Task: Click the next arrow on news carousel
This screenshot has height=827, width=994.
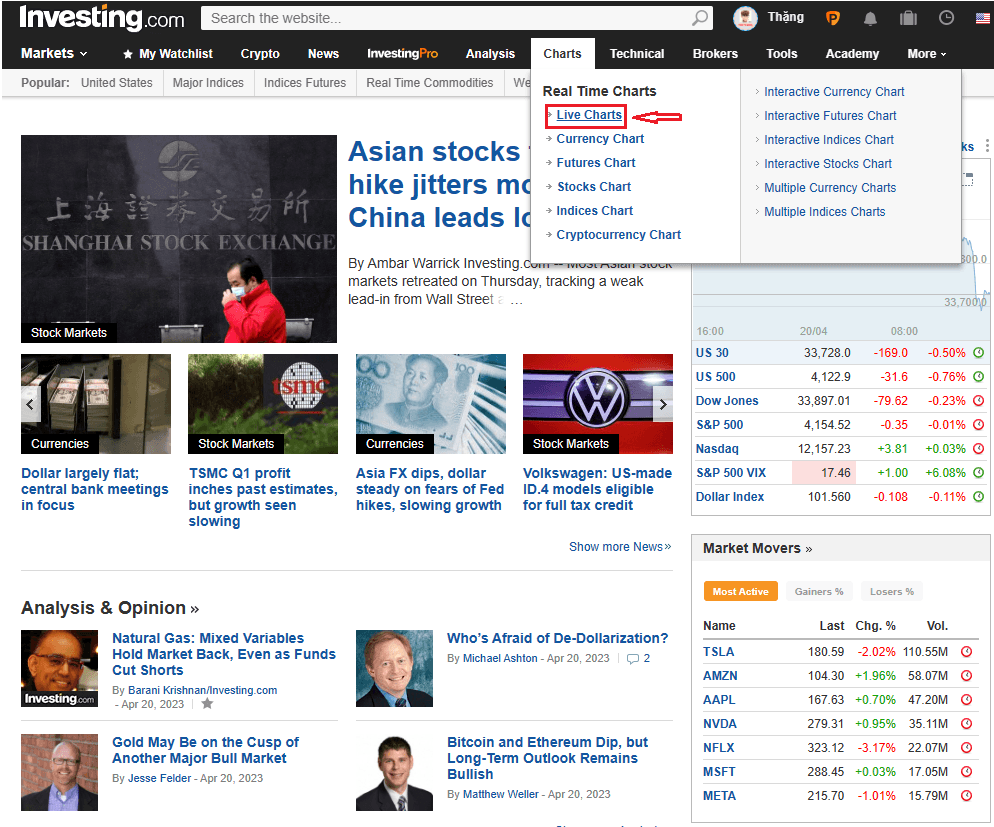Action: click(x=663, y=404)
